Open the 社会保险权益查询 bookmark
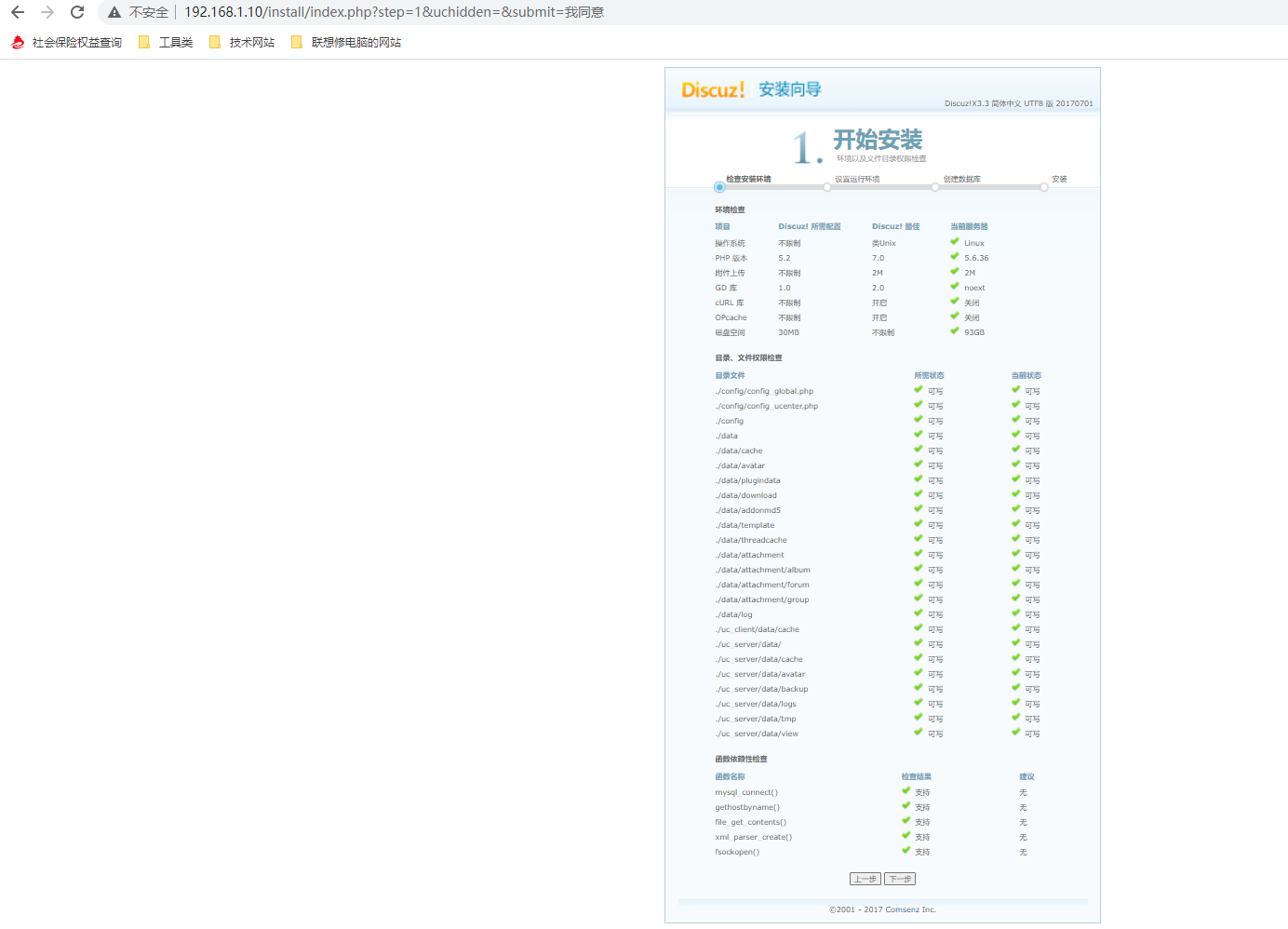Viewport: 1288px width, 929px height. click(x=66, y=42)
